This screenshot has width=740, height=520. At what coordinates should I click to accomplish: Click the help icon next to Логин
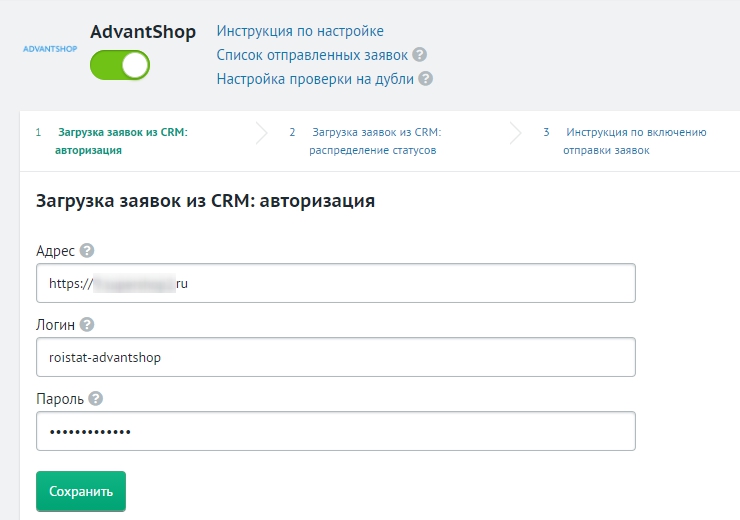pyautogui.click(x=87, y=325)
